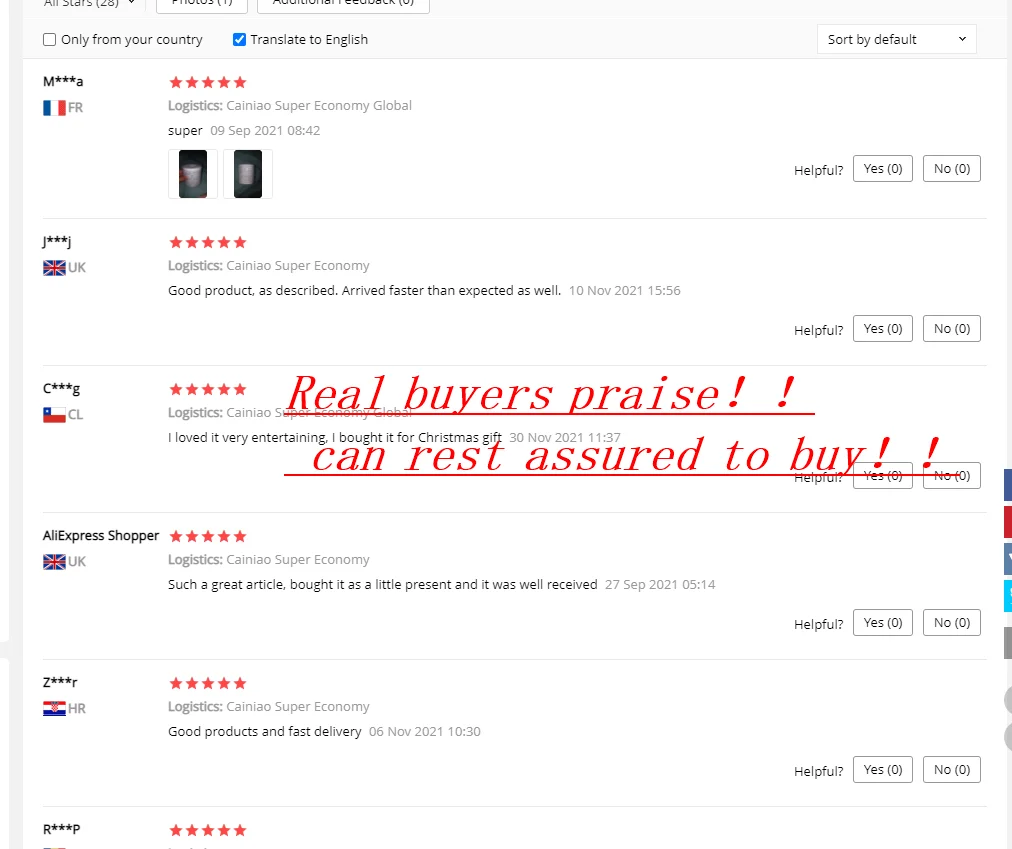Click the five-star rating of M***a's review
The image size is (1012, 849).
208,82
